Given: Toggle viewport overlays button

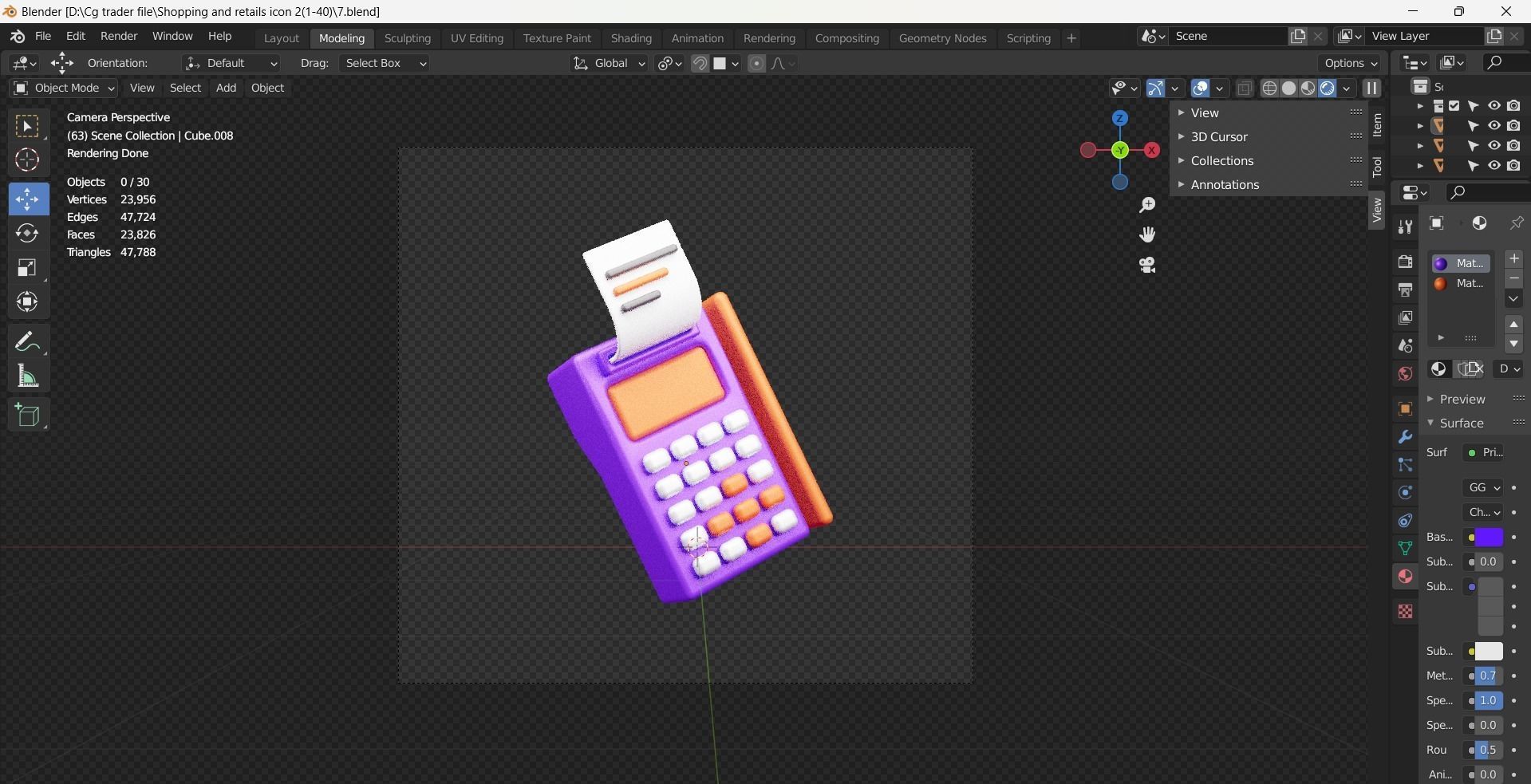Looking at the screenshot, I should pos(1200,88).
